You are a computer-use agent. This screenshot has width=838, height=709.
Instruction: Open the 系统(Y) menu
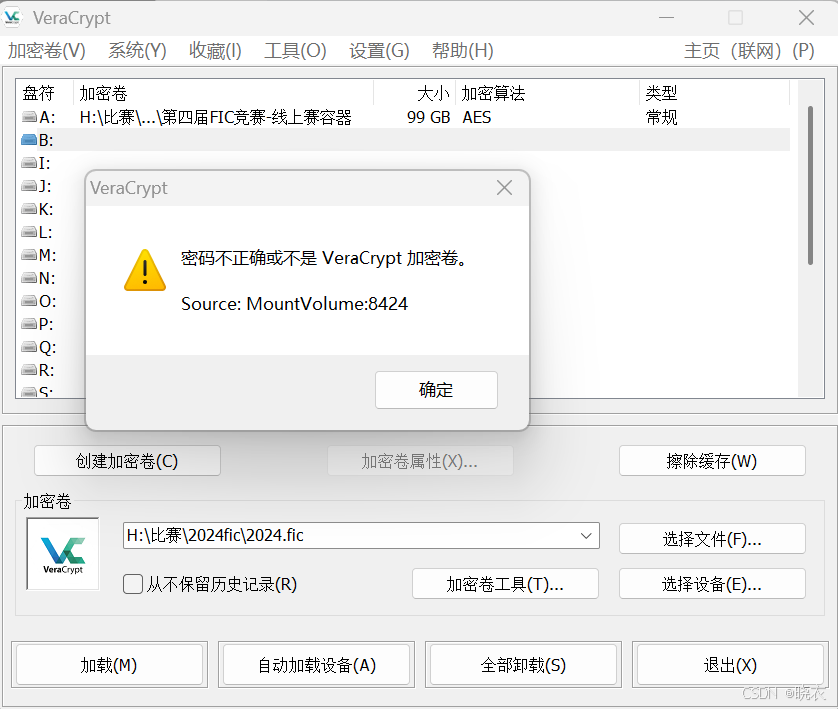point(137,51)
